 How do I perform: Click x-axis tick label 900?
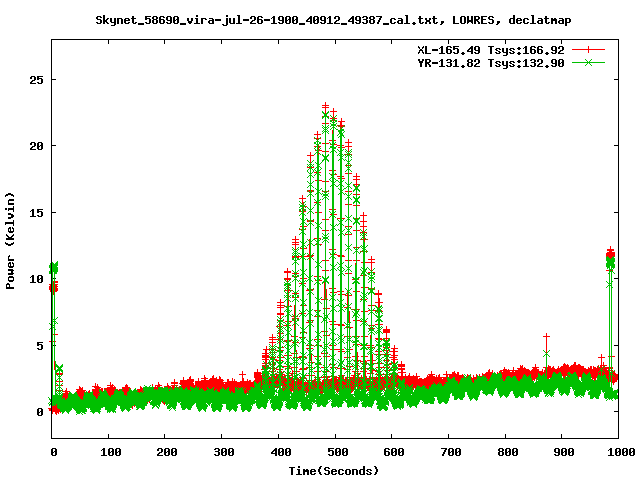[564, 452]
